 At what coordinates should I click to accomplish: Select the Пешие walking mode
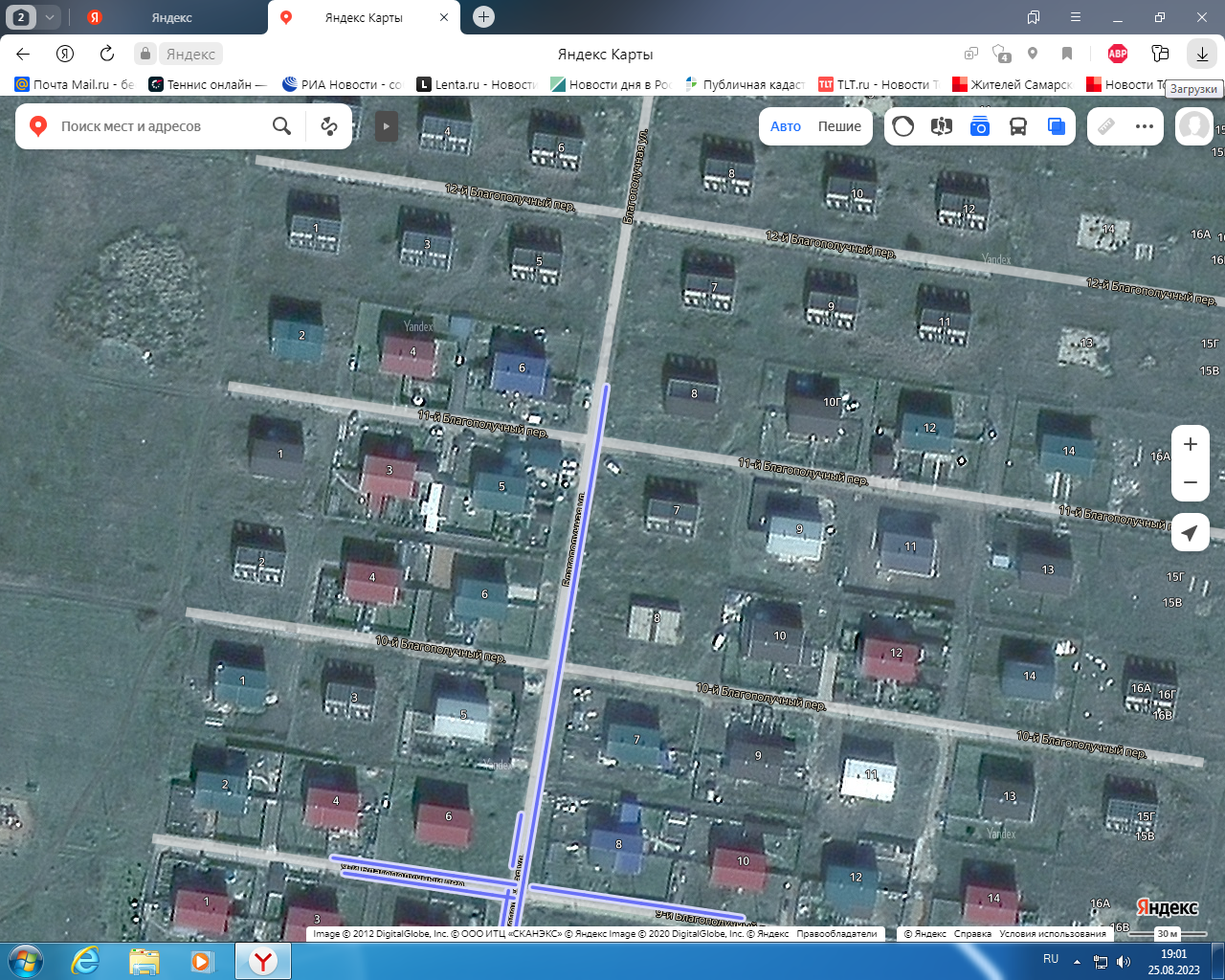pyautogui.click(x=839, y=126)
